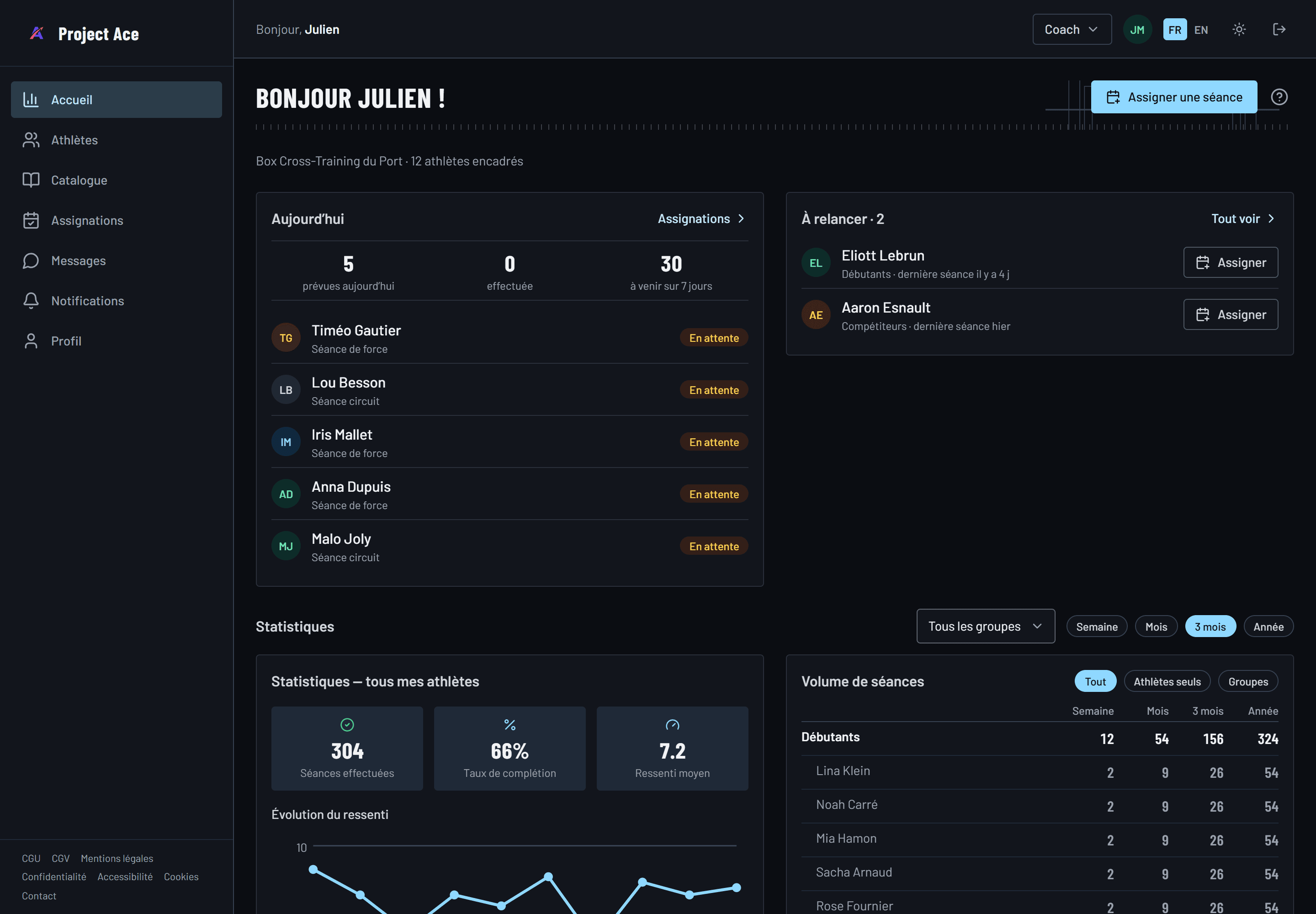The image size is (1316, 914).
Task: Click the Séances effectuées check-circle icon
Action: (x=347, y=724)
